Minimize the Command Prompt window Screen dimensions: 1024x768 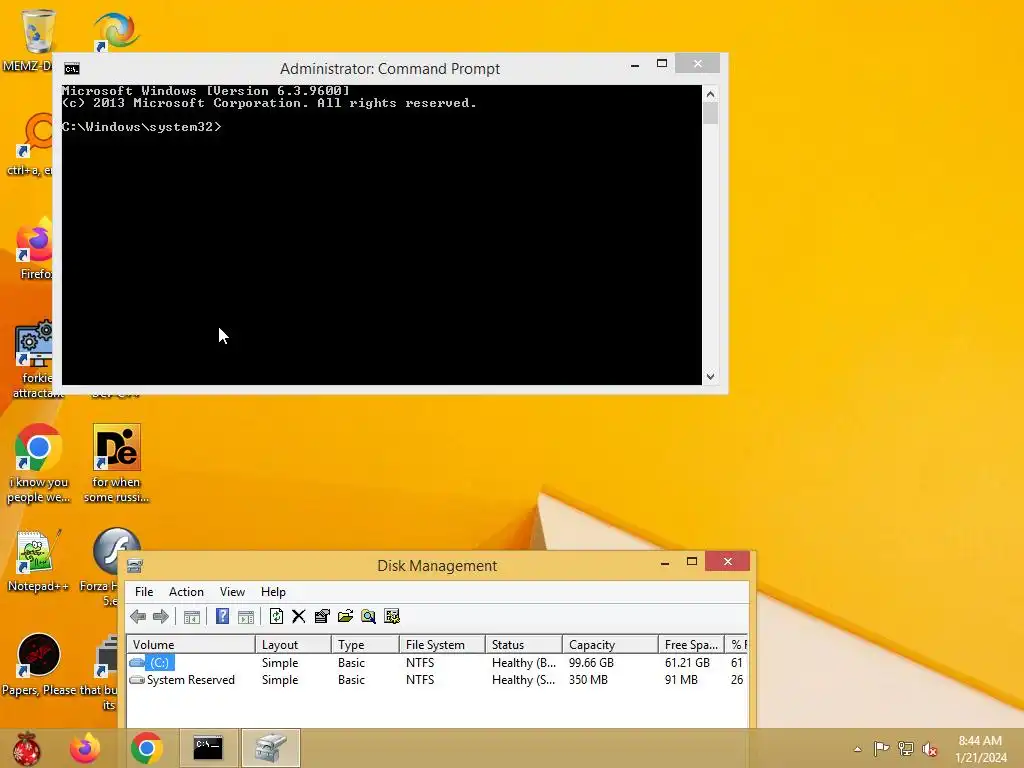[x=635, y=64]
